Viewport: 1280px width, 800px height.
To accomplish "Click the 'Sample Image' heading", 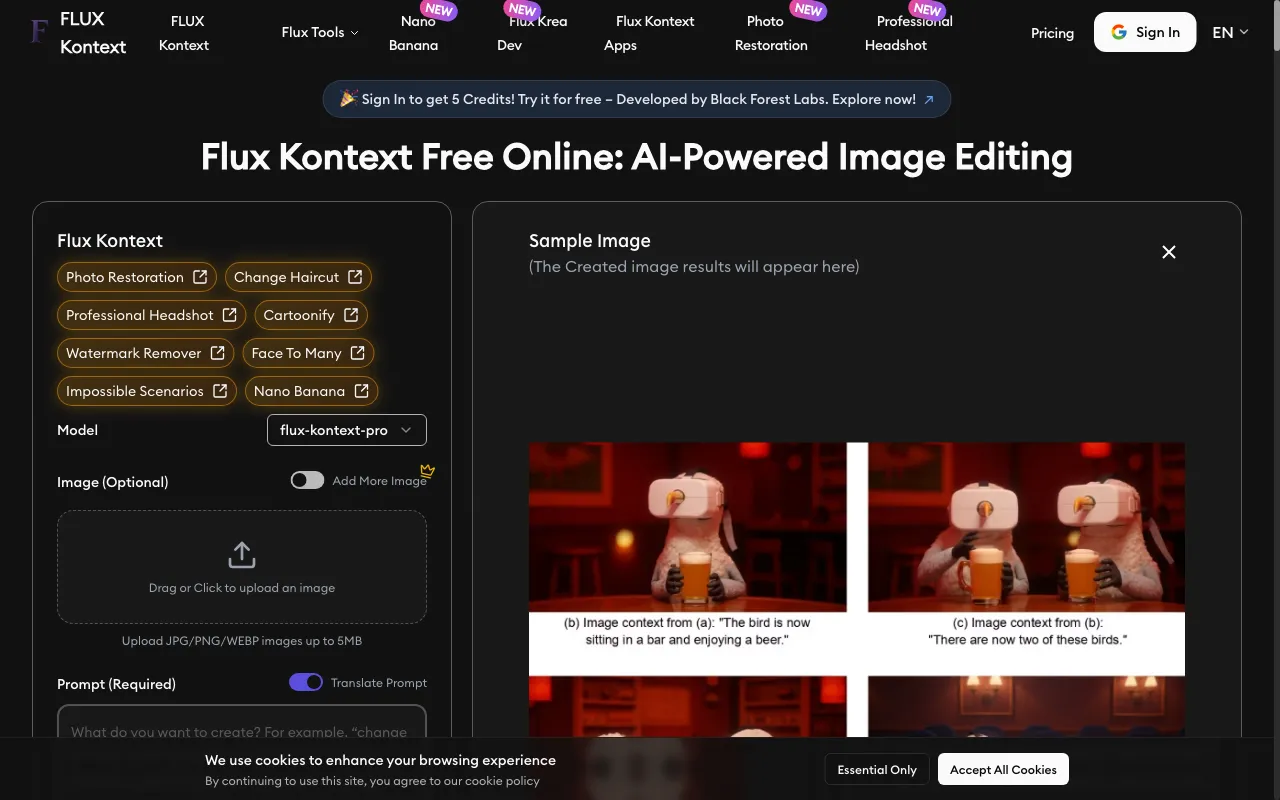I will pyautogui.click(x=590, y=241).
